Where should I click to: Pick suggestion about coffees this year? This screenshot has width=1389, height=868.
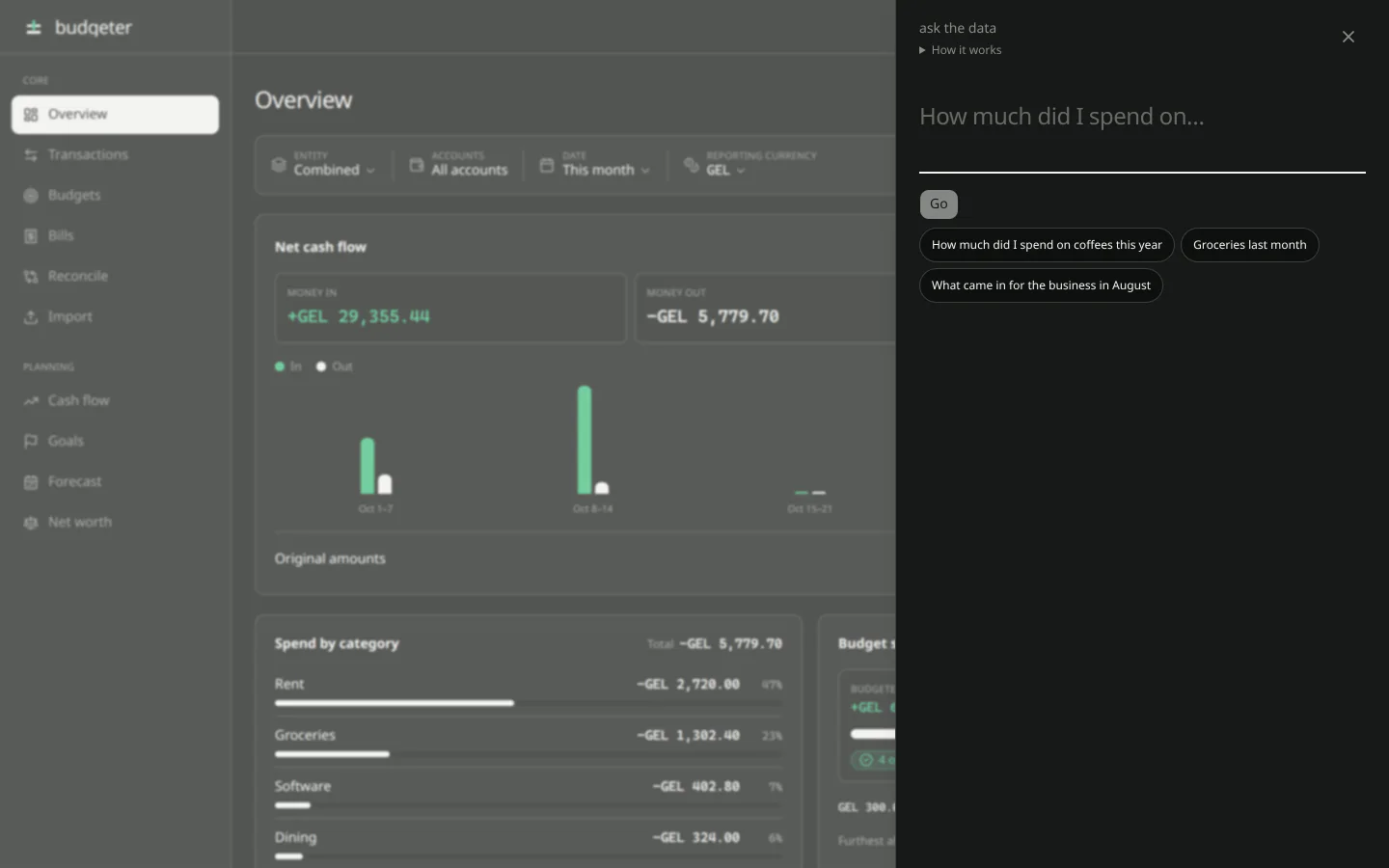(x=1047, y=245)
